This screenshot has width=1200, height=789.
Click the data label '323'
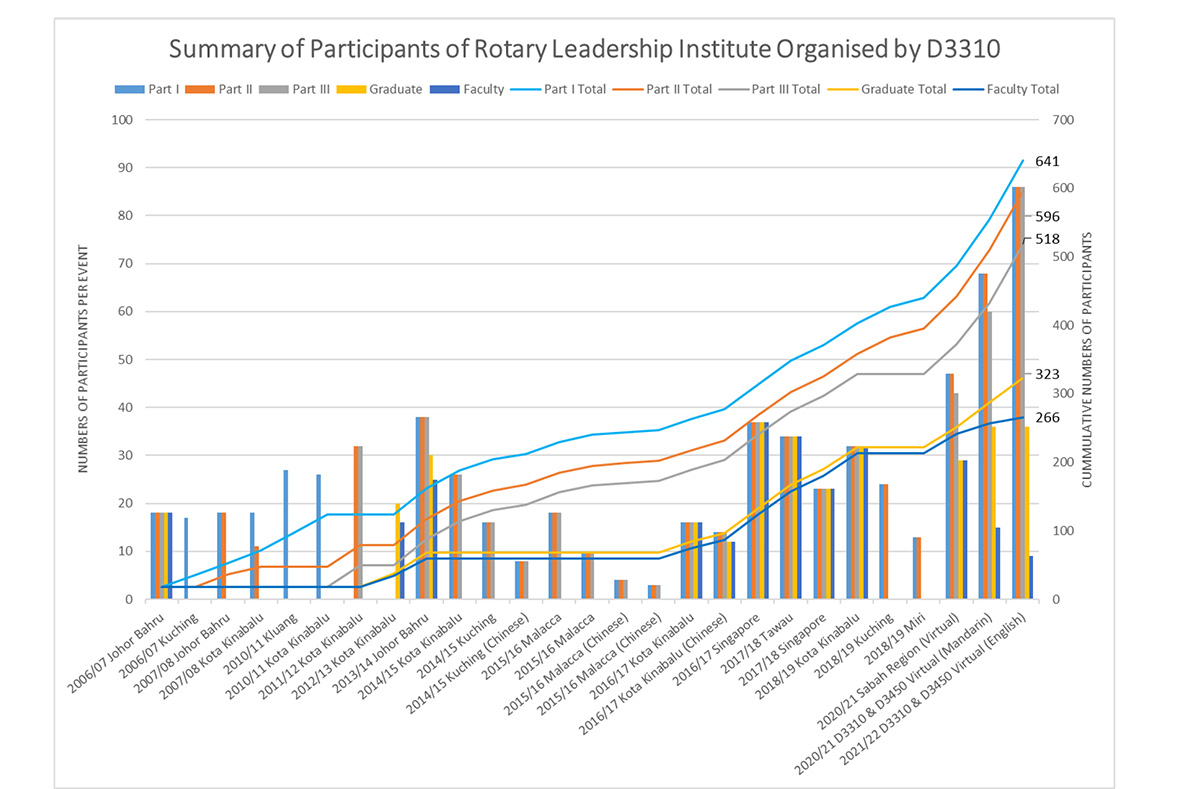pos(1047,374)
